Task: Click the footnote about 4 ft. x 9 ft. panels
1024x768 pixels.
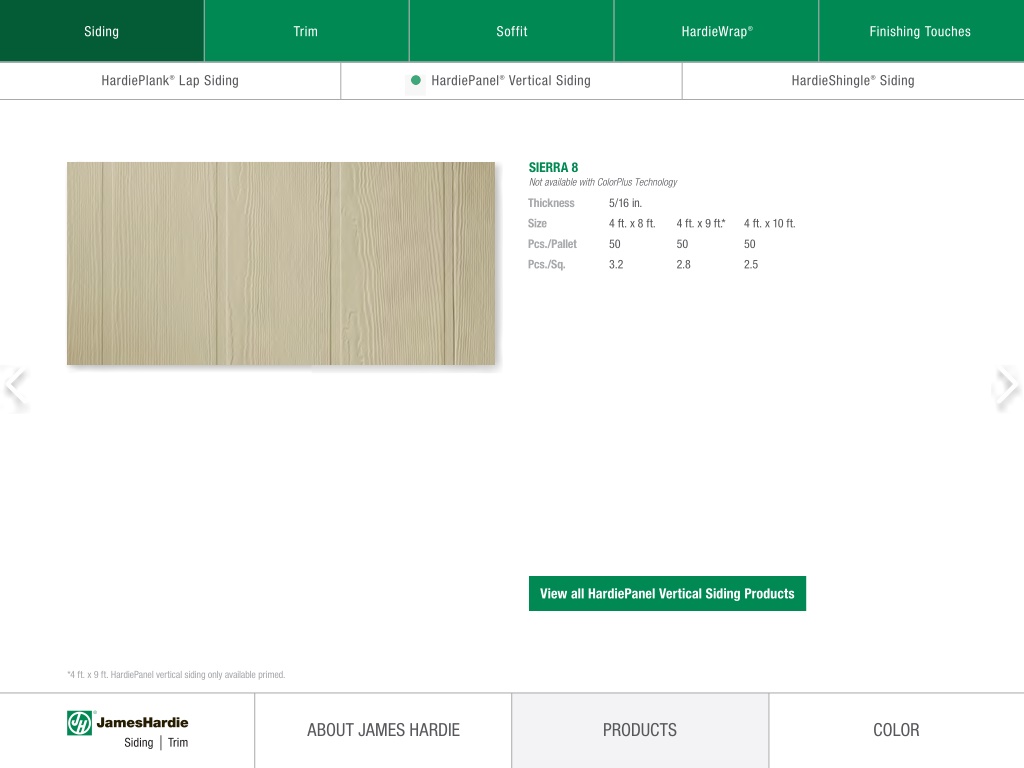Action: click(x=176, y=675)
